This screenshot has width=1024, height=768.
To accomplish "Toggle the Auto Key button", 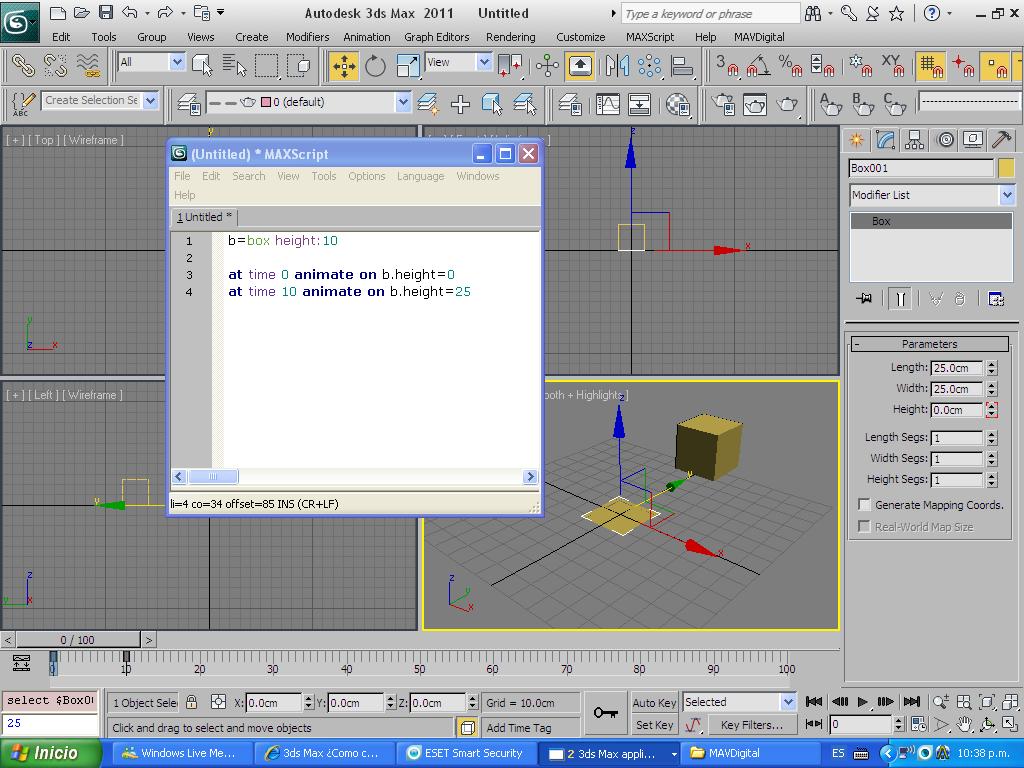I will pos(654,703).
